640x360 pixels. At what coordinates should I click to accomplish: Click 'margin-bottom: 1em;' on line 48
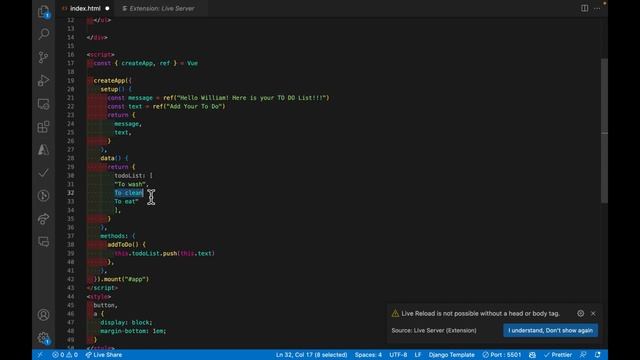(x=133, y=331)
